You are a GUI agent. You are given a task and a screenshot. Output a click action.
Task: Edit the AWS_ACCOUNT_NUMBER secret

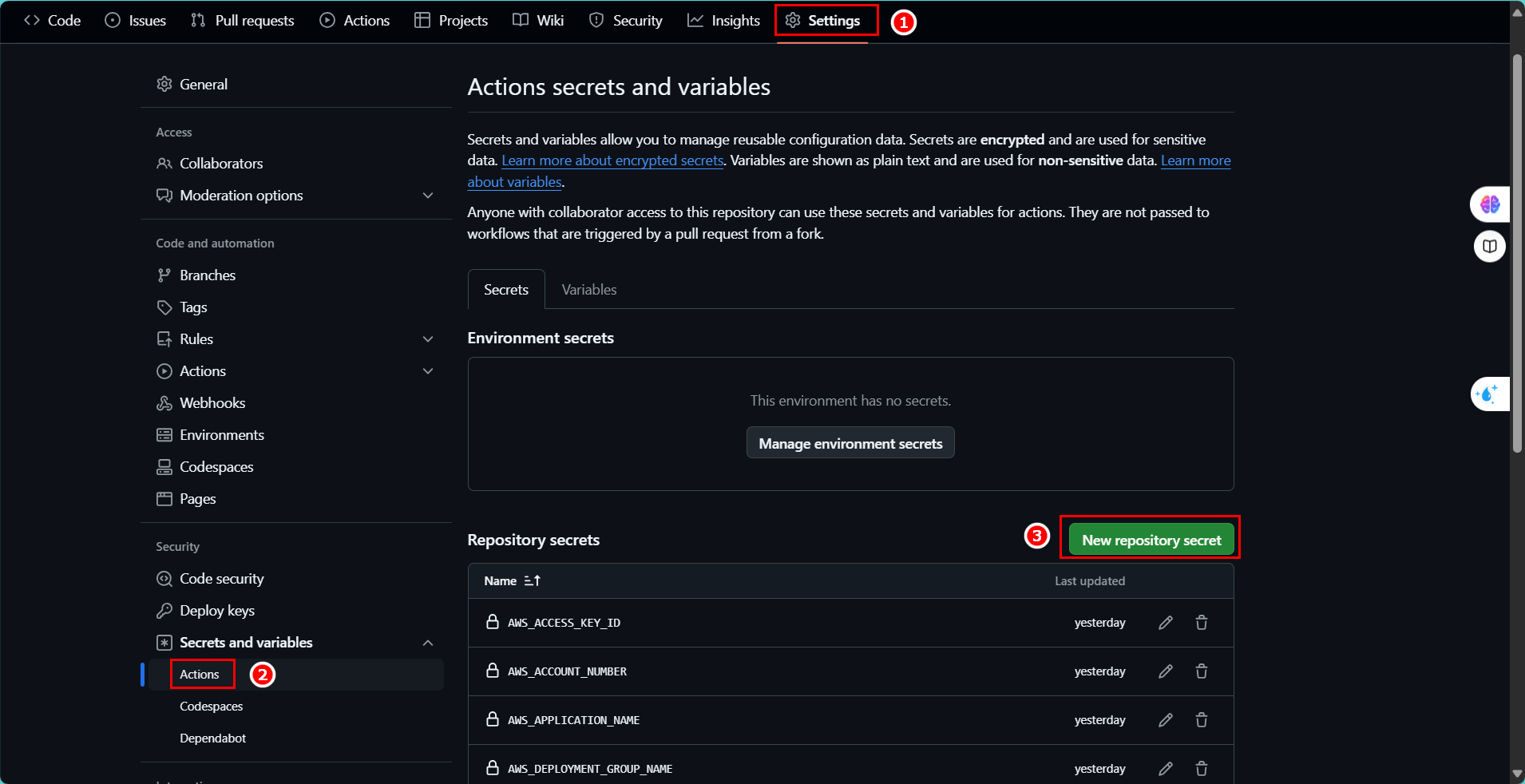pyautogui.click(x=1166, y=671)
